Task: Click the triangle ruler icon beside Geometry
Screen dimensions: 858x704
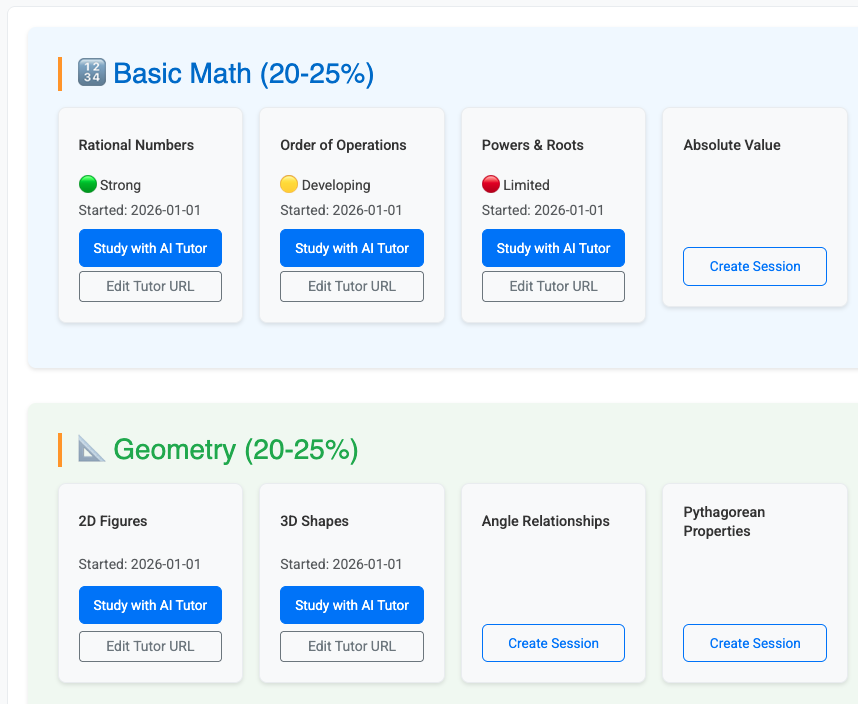Action: (91, 450)
